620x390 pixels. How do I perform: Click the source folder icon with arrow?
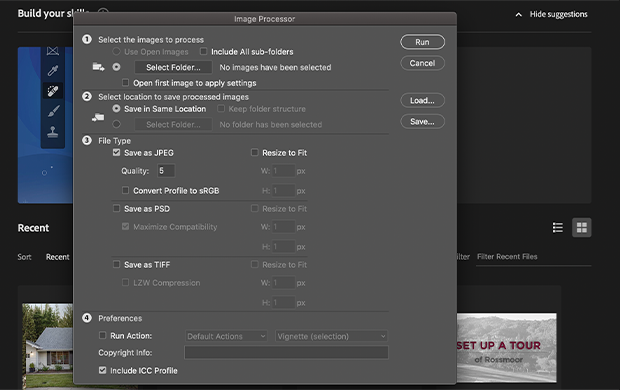point(98,67)
